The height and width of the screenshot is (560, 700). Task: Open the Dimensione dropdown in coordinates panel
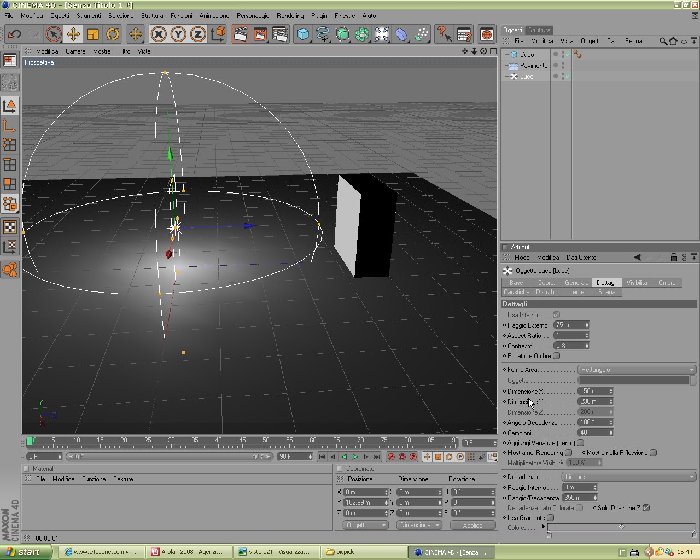click(419, 525)
